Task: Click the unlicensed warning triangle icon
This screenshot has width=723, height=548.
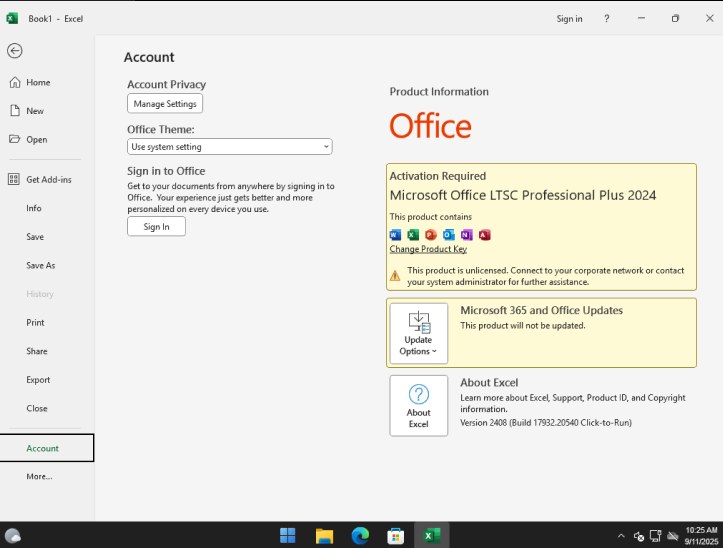Action: pos(395,276)
